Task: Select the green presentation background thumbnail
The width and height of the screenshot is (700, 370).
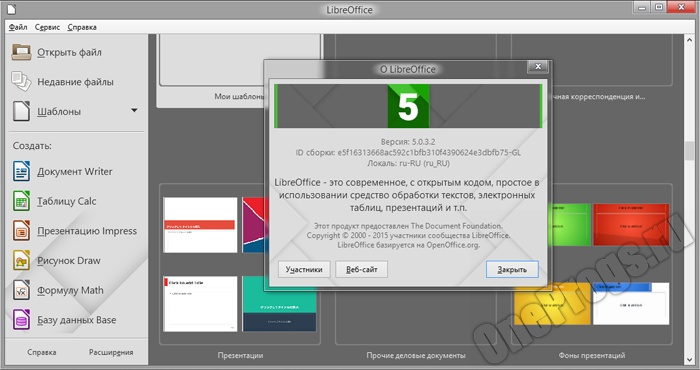Action: coord(571,224)
